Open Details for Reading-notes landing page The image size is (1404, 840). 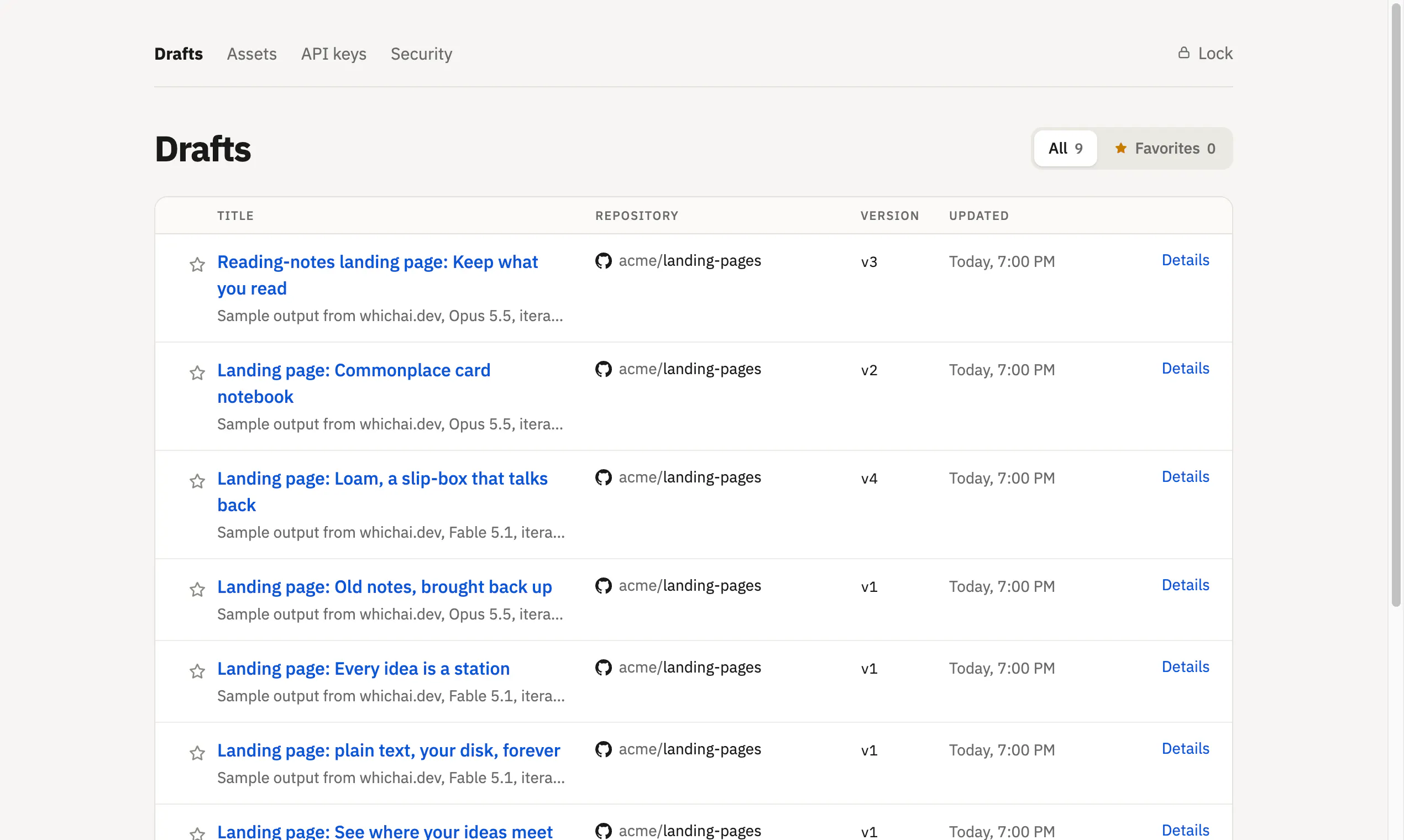pos(1186,260)
